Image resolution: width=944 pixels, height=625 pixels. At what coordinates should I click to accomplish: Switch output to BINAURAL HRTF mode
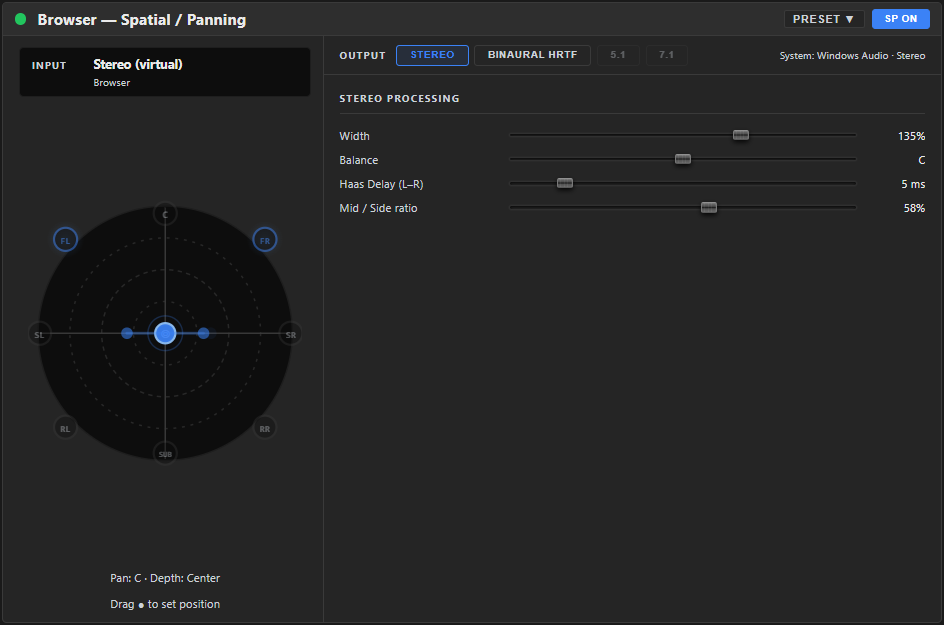click(532, 55)
